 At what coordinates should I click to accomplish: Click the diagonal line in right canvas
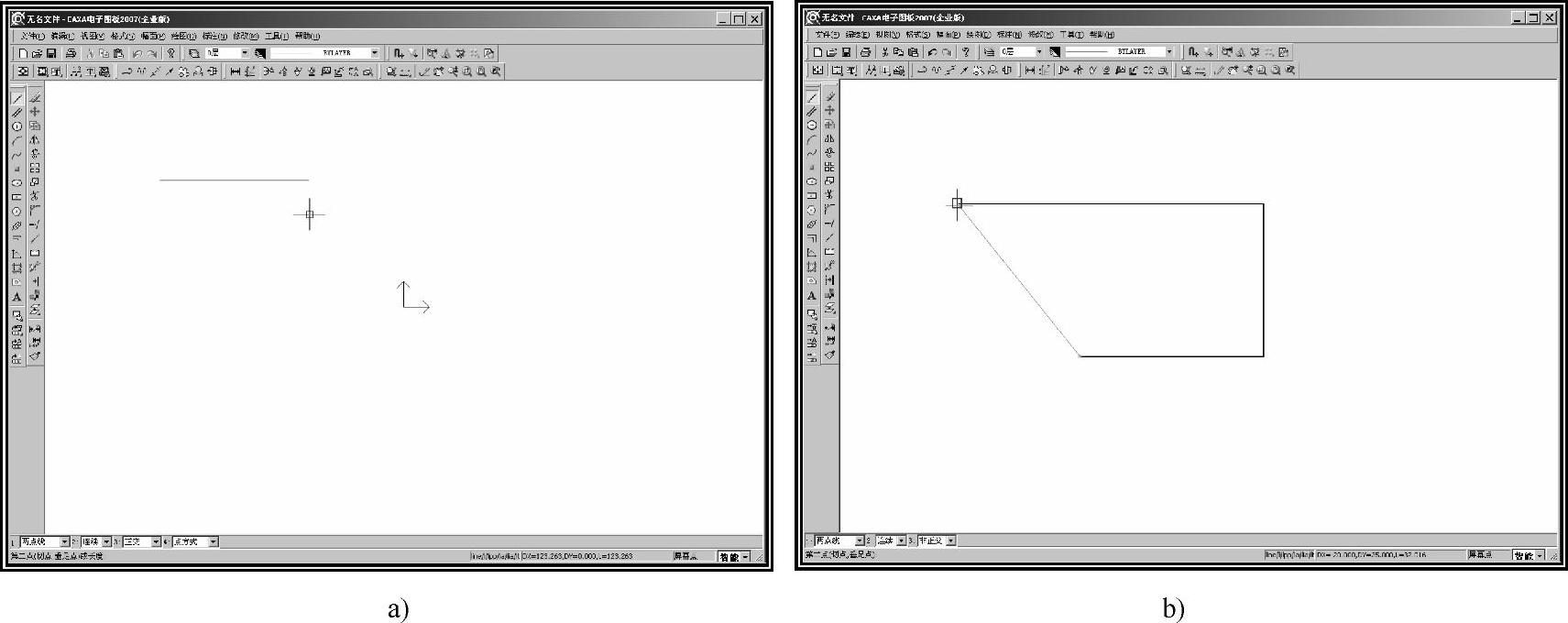coord(1019,279)
